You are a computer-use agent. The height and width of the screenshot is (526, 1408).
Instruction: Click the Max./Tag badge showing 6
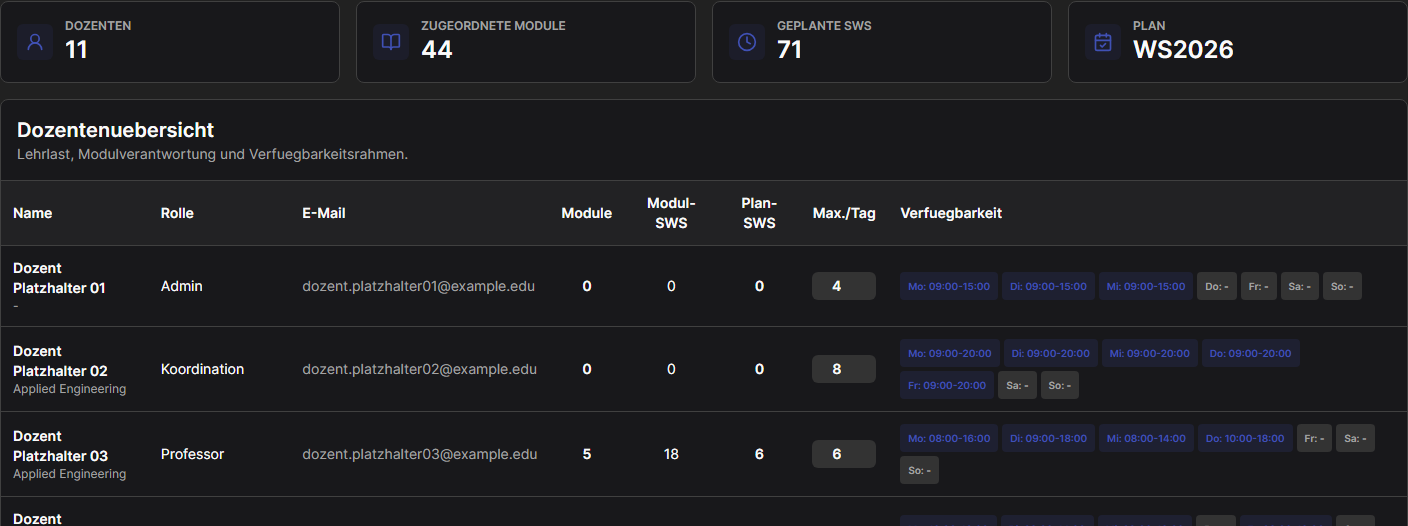coord(844,454)
